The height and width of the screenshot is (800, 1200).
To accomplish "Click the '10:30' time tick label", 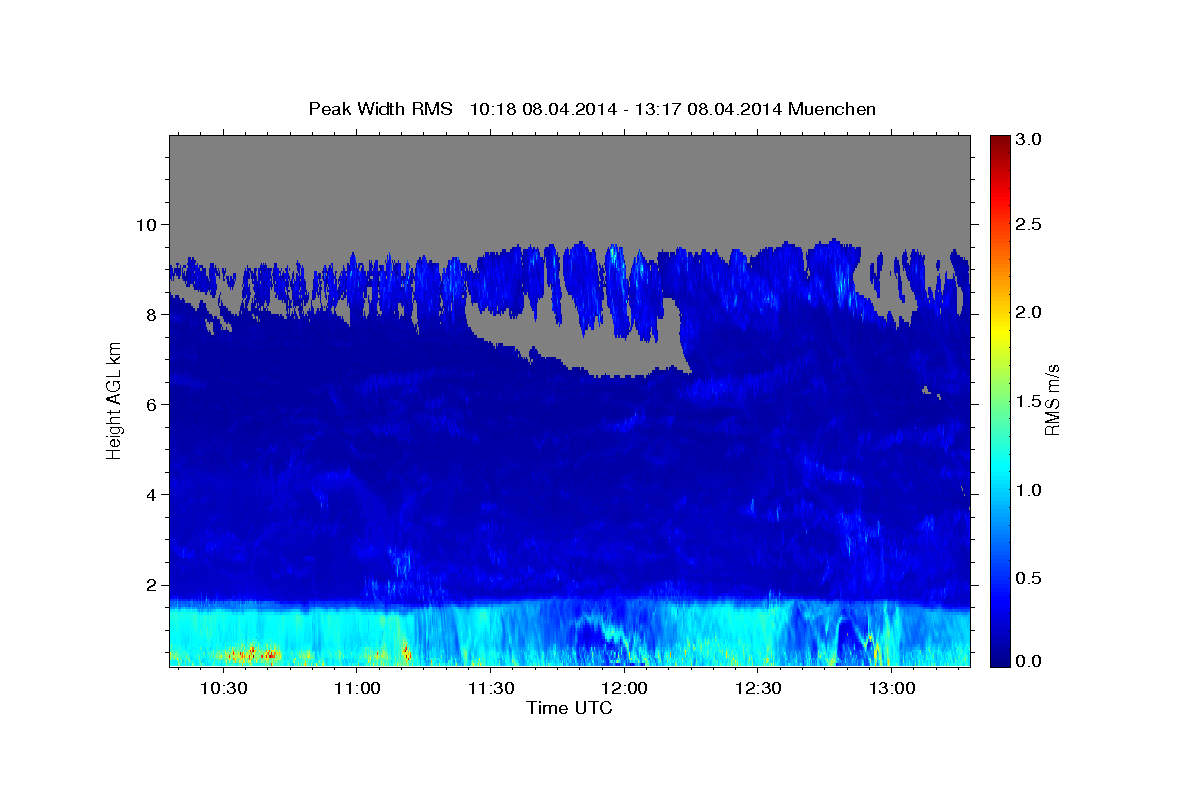I will [x=223, y=689].
